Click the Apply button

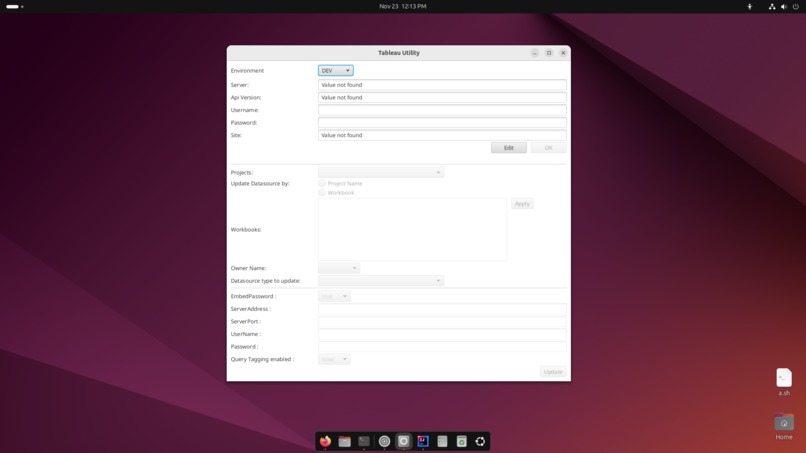tap(522, 204)
